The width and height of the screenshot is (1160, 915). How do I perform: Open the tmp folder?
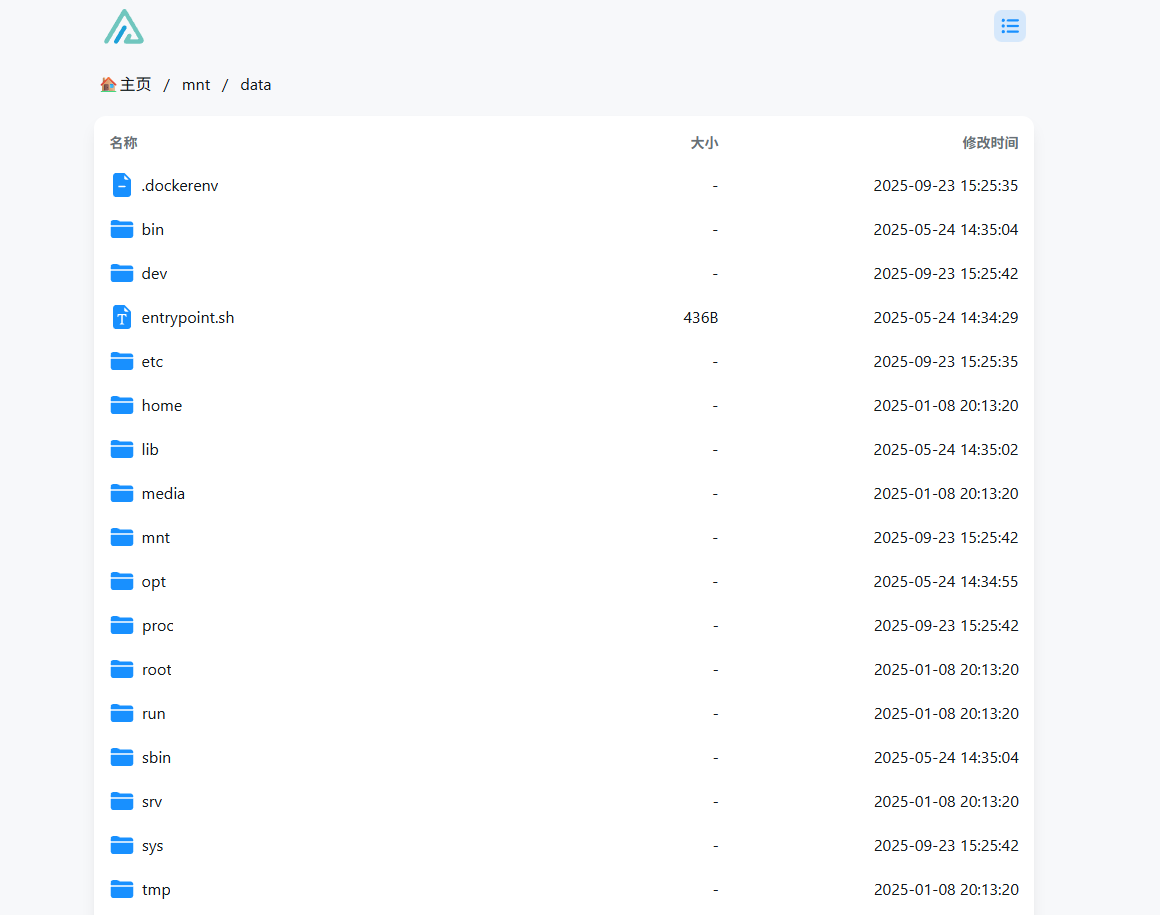pyautogui.click(x=156, y=889)
